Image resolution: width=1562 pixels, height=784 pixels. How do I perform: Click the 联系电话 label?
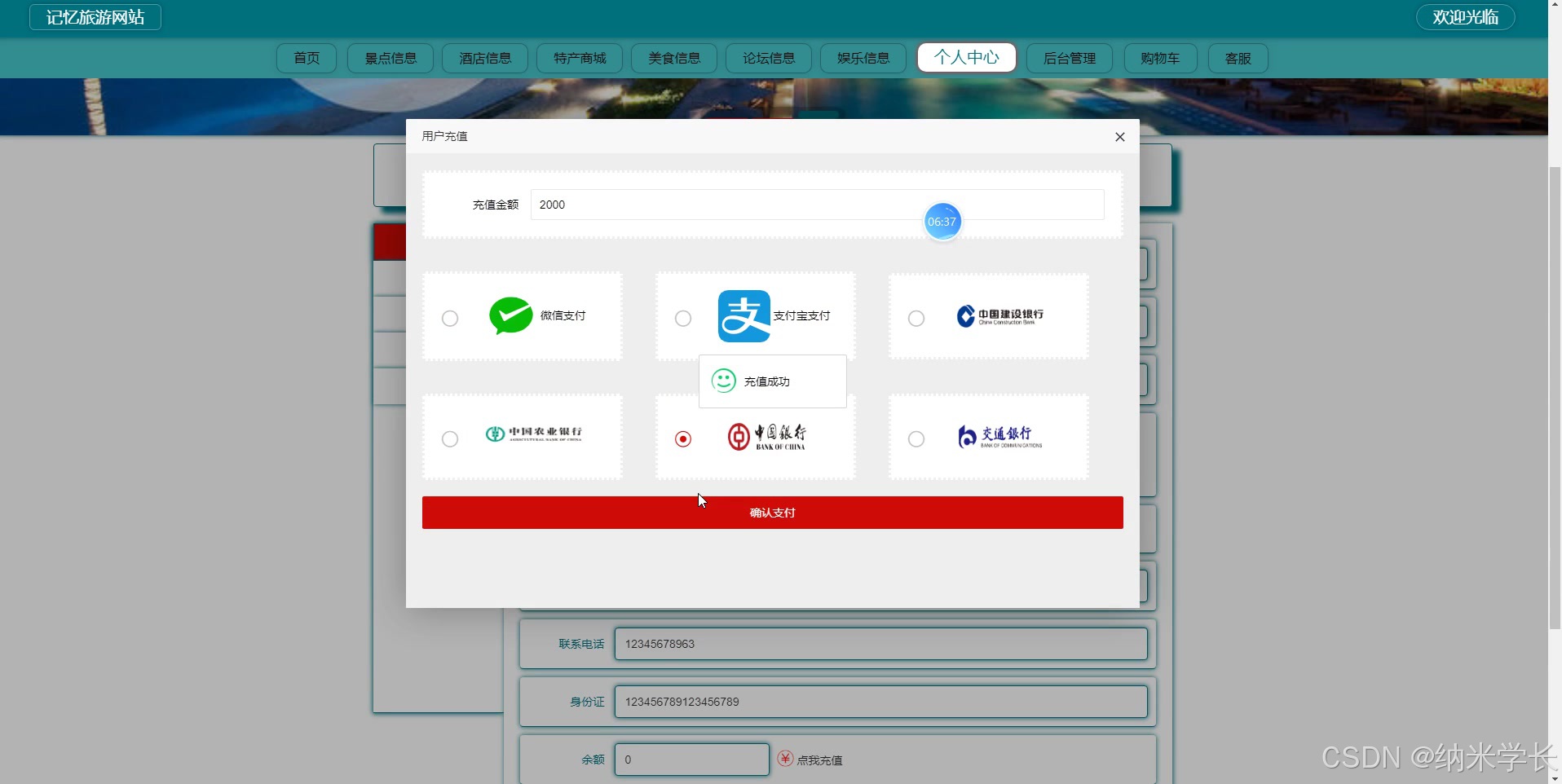click(x=581, y=644)
